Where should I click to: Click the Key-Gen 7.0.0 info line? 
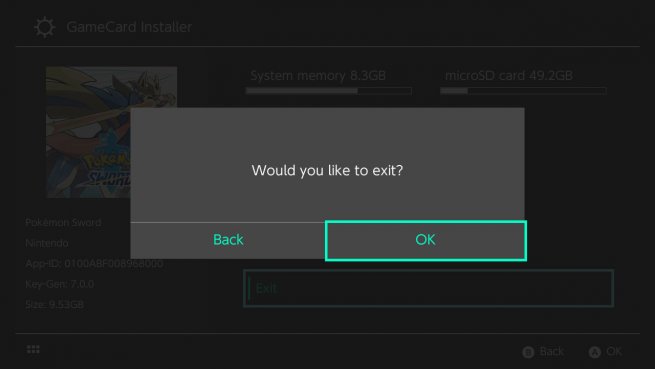tap(60, 284)
